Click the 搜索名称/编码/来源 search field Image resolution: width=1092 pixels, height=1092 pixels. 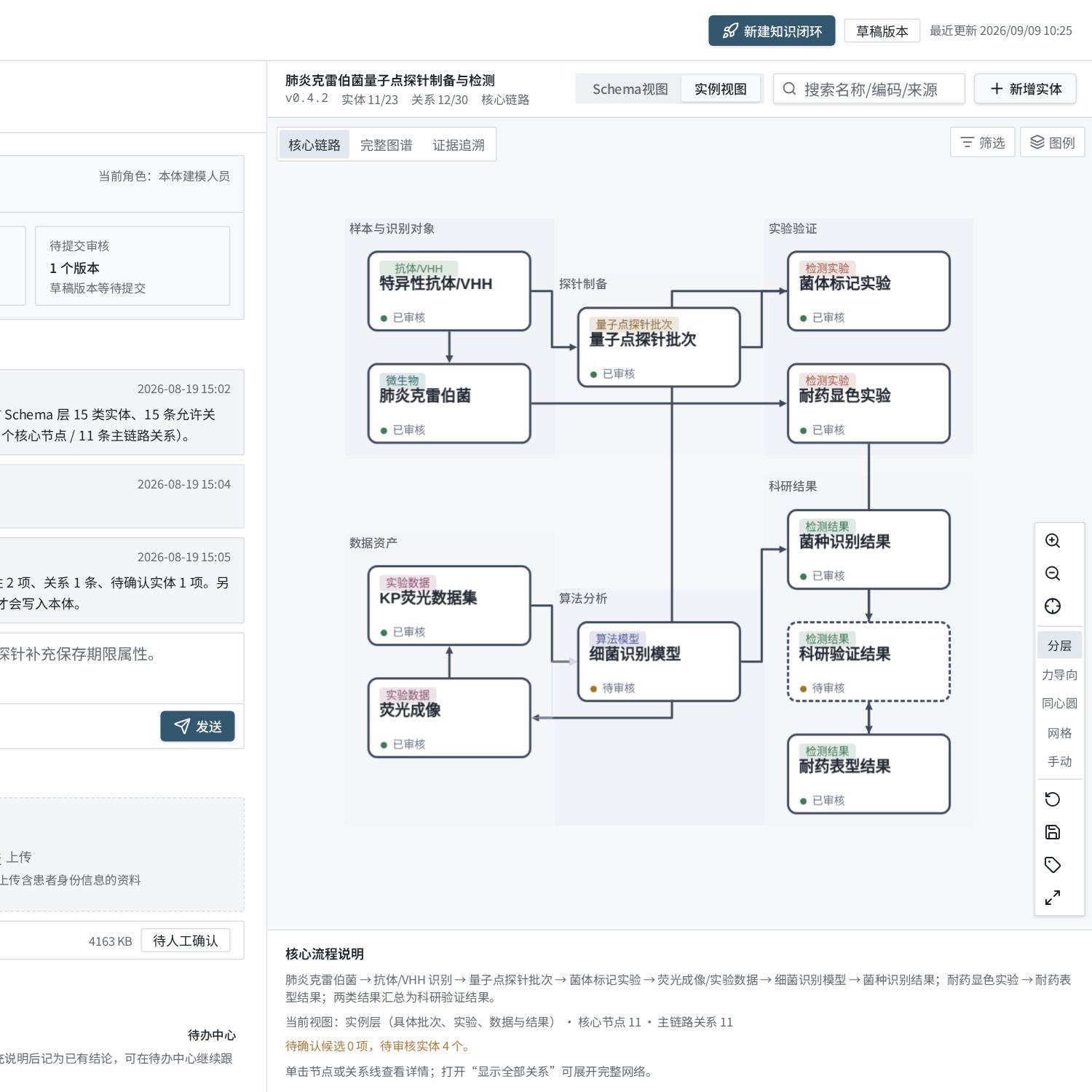869,89
